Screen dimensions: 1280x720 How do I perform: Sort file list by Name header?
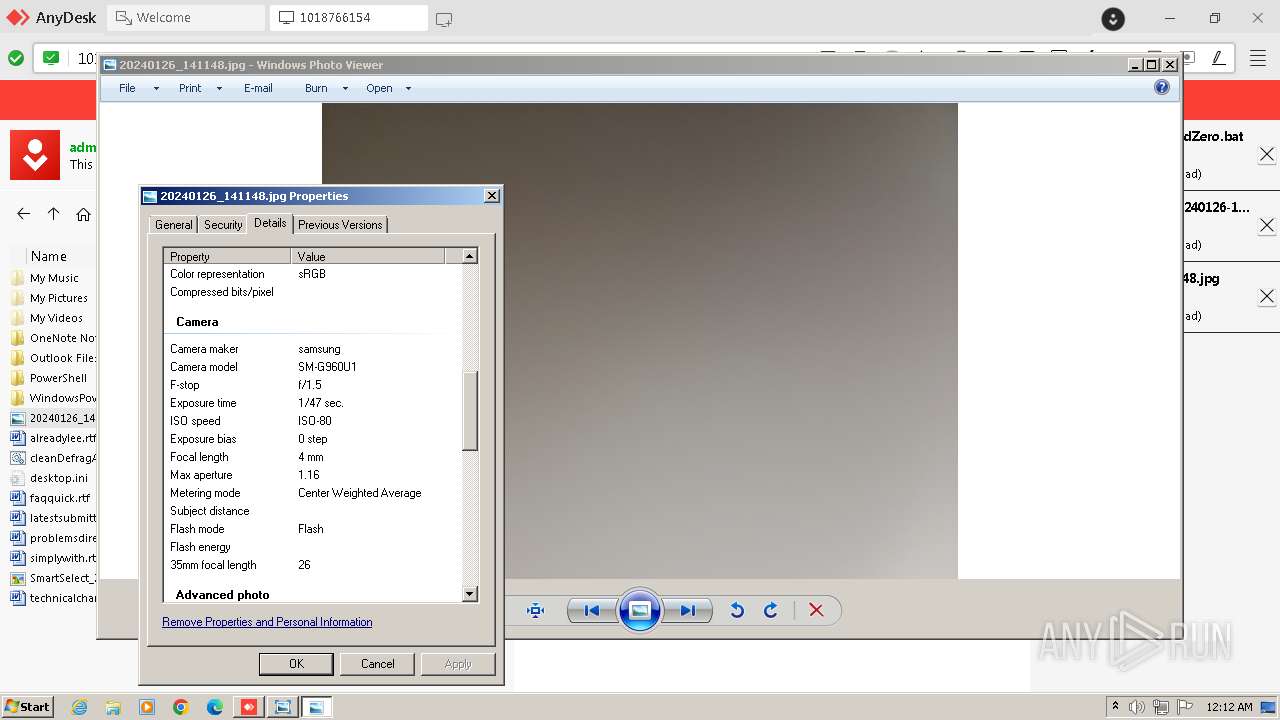48,256
